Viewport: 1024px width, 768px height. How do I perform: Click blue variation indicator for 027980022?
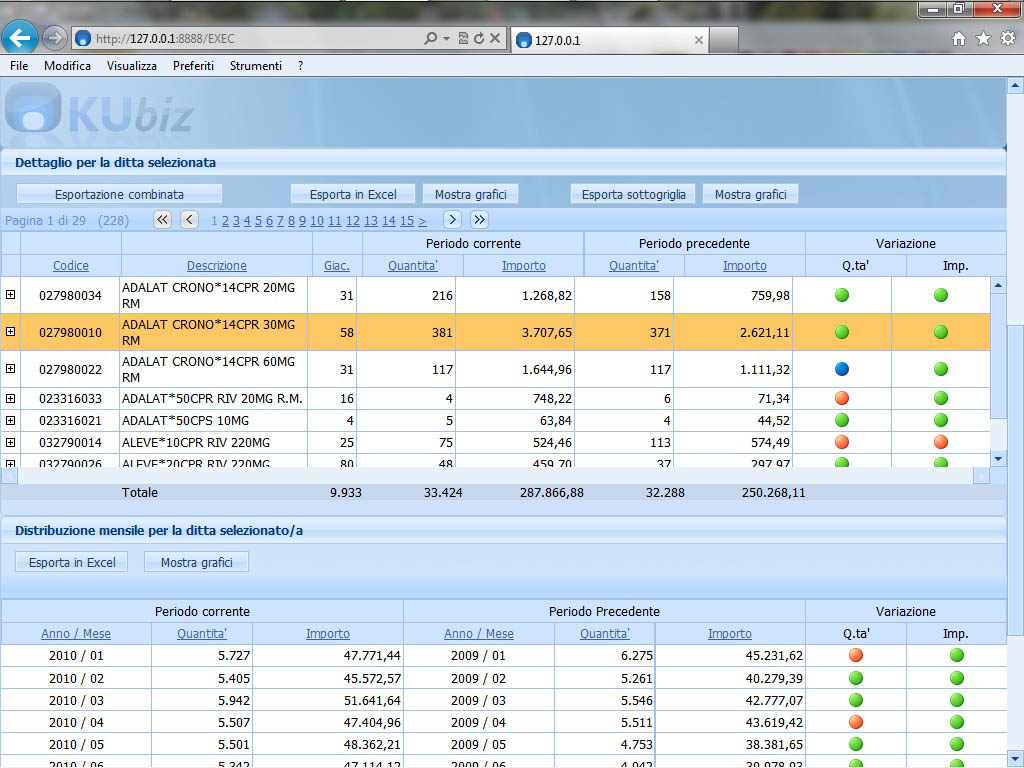[842, 369]
